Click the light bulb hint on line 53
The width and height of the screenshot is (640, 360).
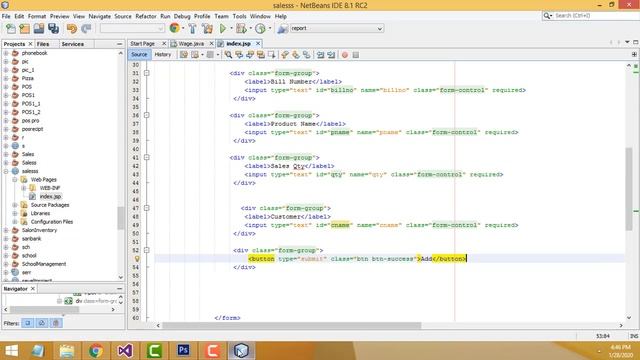click(137, 258)
